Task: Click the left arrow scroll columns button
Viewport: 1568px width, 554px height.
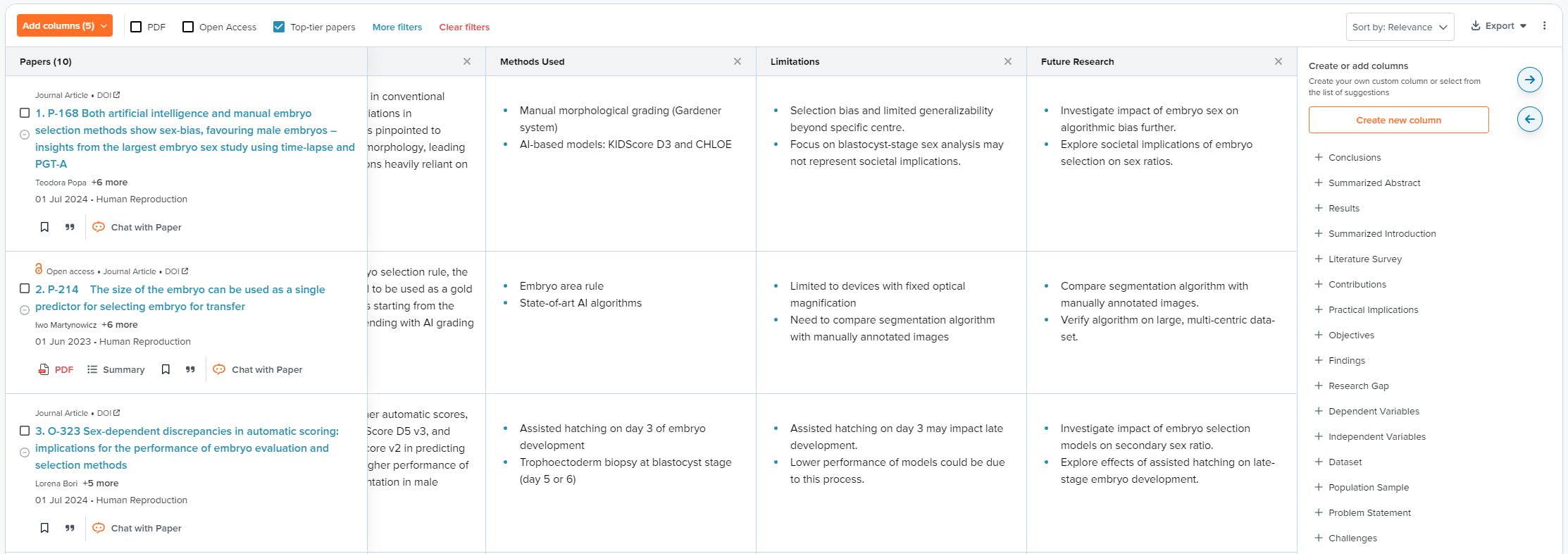Action: pos(1529,119)
